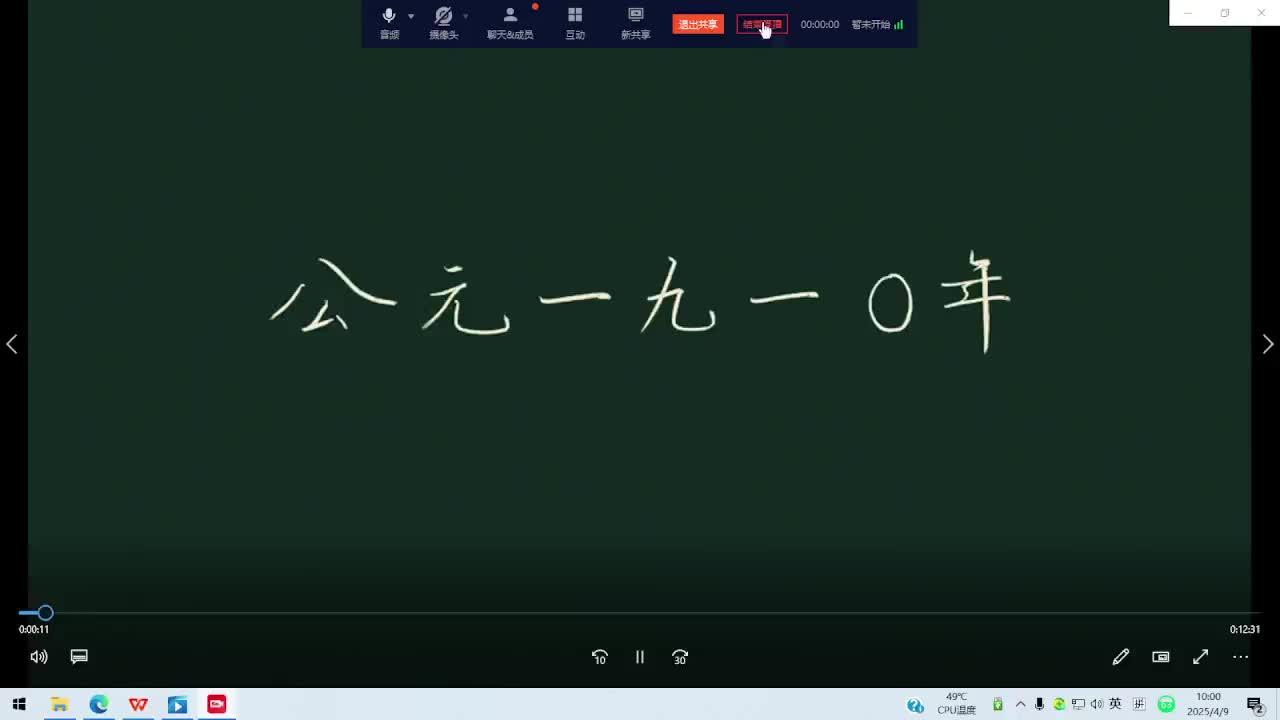
Task: Minimize the window at top right
Action: 1188,13
